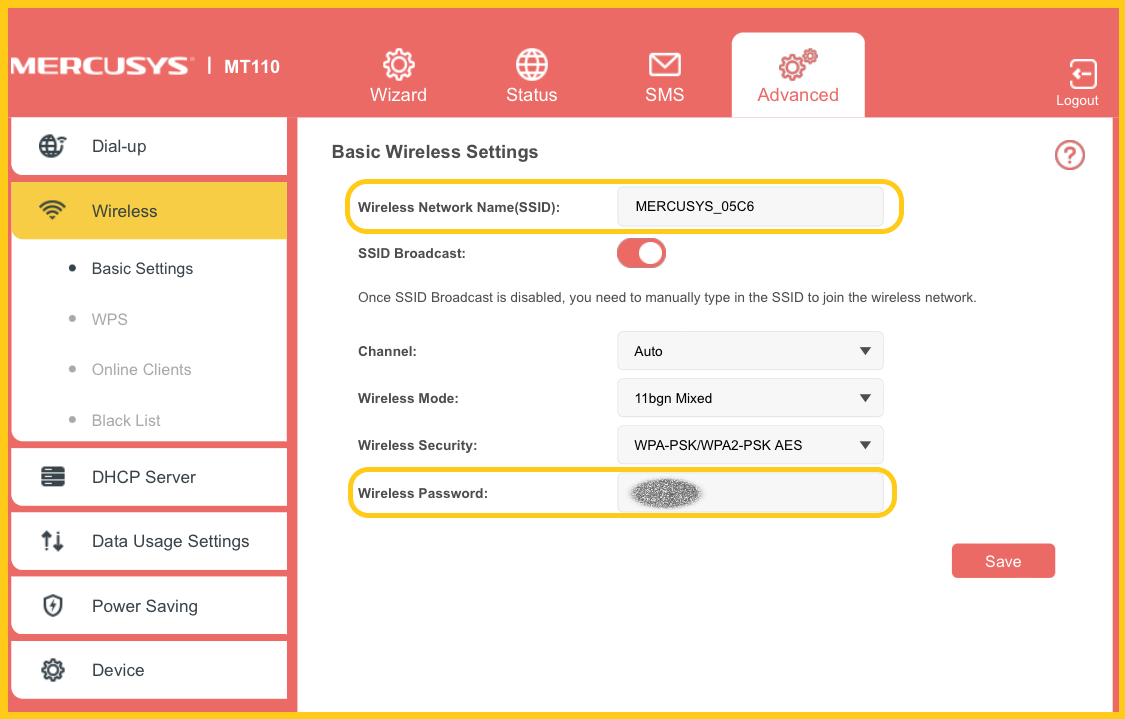Image resolution: width=1125 pixels, height=719 pixels.
Task: Click the SSID name input field
Action: pyautogui.click(x=750, y=207)
